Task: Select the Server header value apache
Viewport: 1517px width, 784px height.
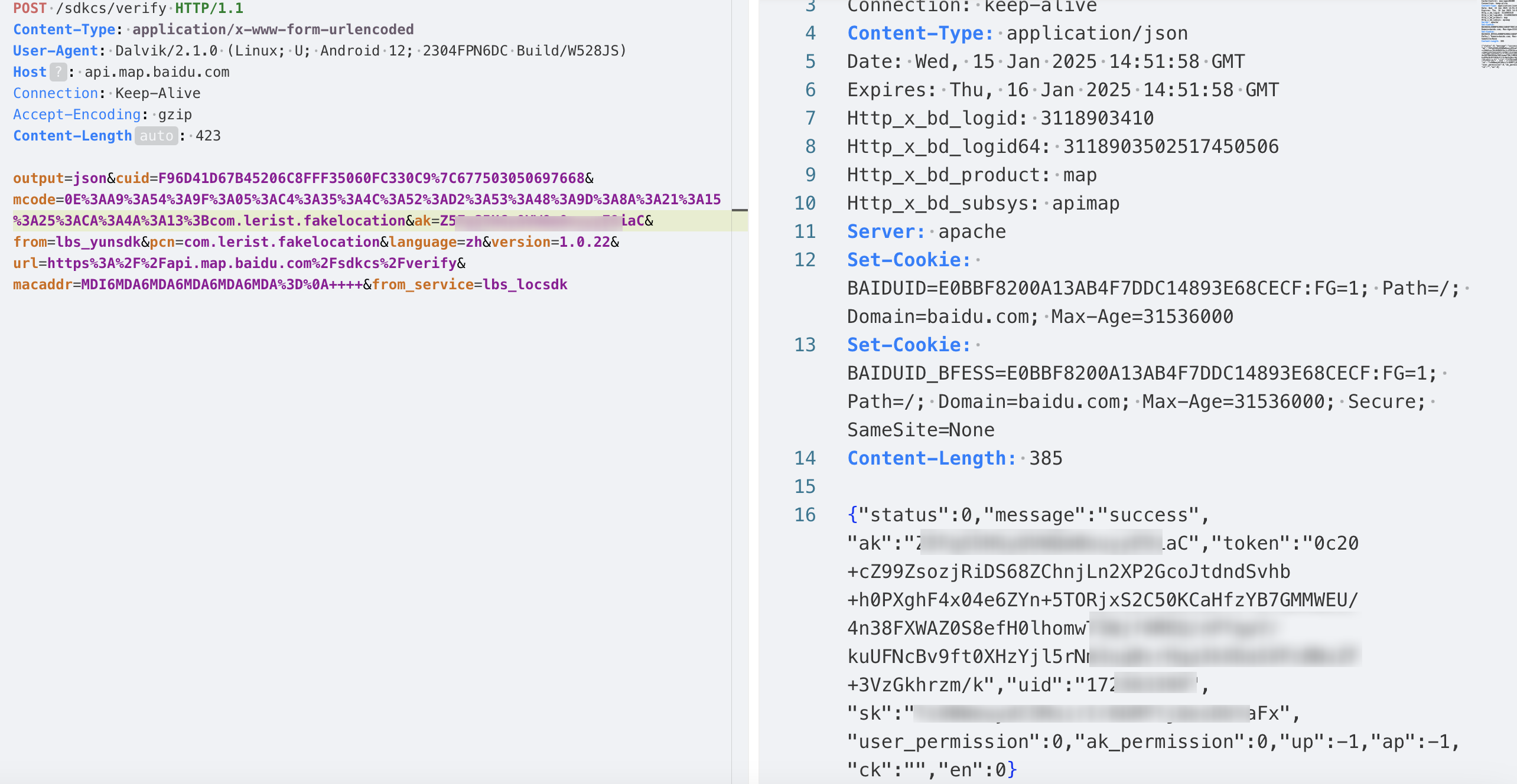Action: click(972, 231)
